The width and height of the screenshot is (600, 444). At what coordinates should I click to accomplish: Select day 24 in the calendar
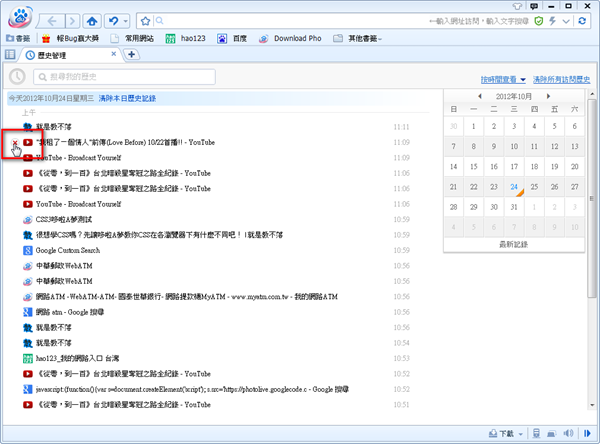tap(514, 187)
